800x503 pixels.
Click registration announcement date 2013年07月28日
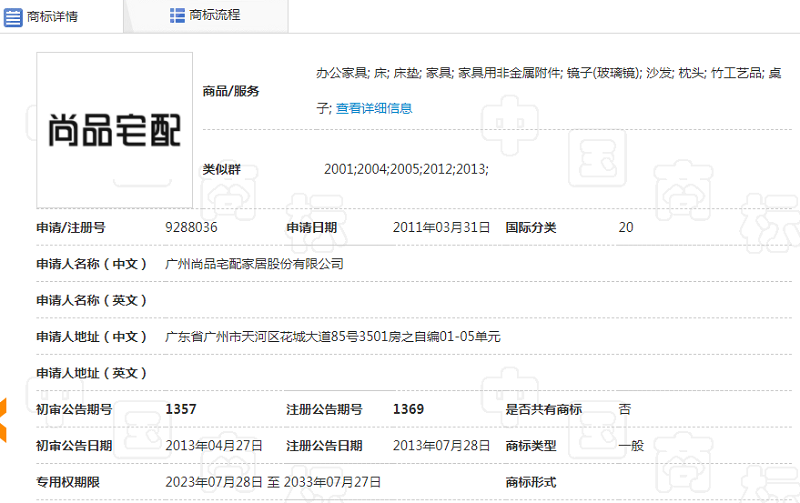(x=441, y=446)
